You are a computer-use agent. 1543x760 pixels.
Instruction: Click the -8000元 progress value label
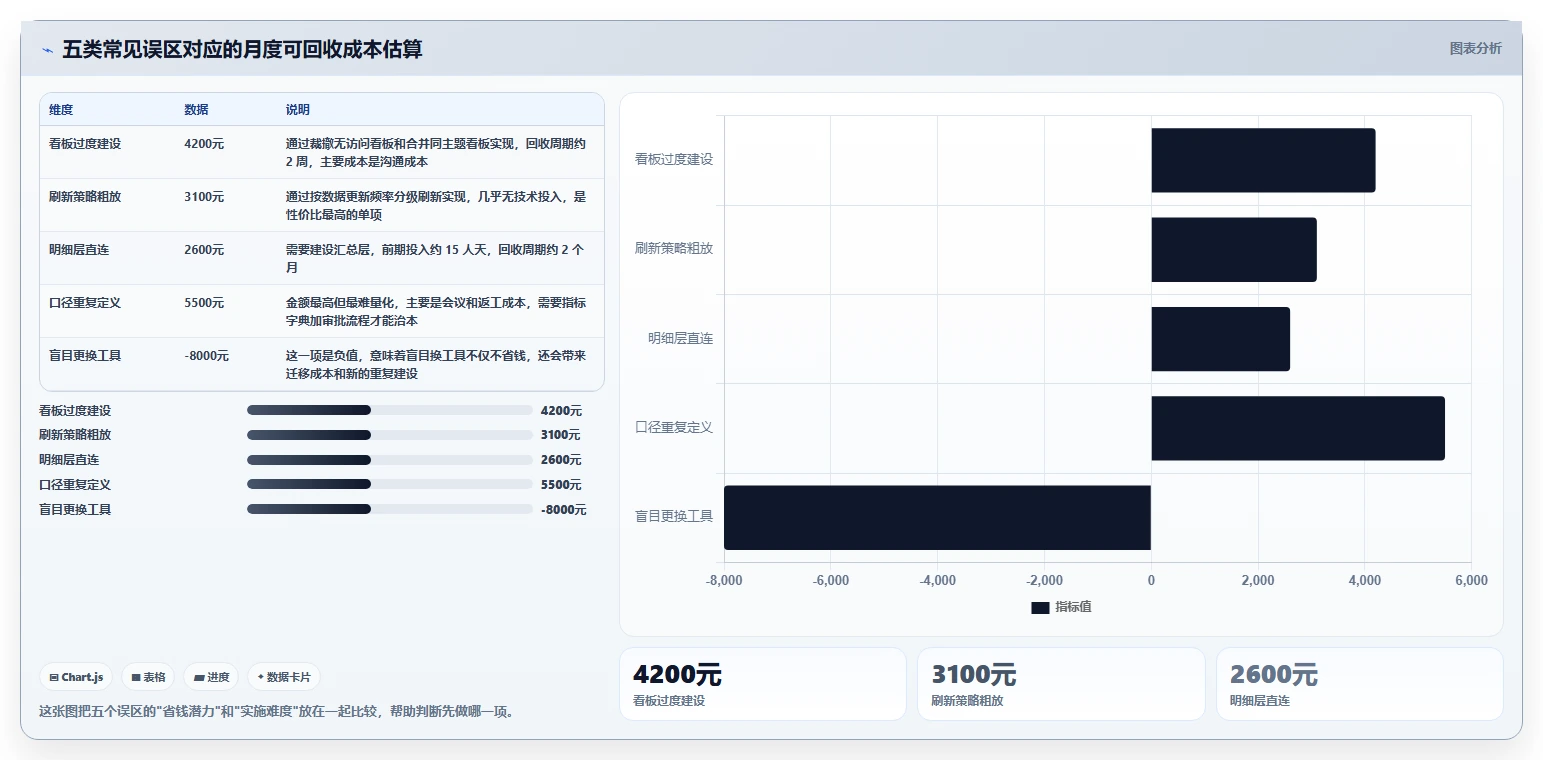(x=563, y=510)
